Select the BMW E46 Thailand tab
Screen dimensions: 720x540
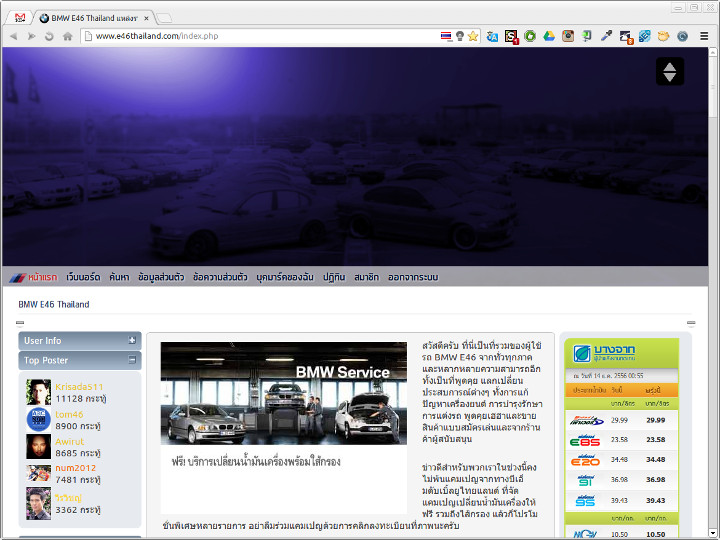94,18
